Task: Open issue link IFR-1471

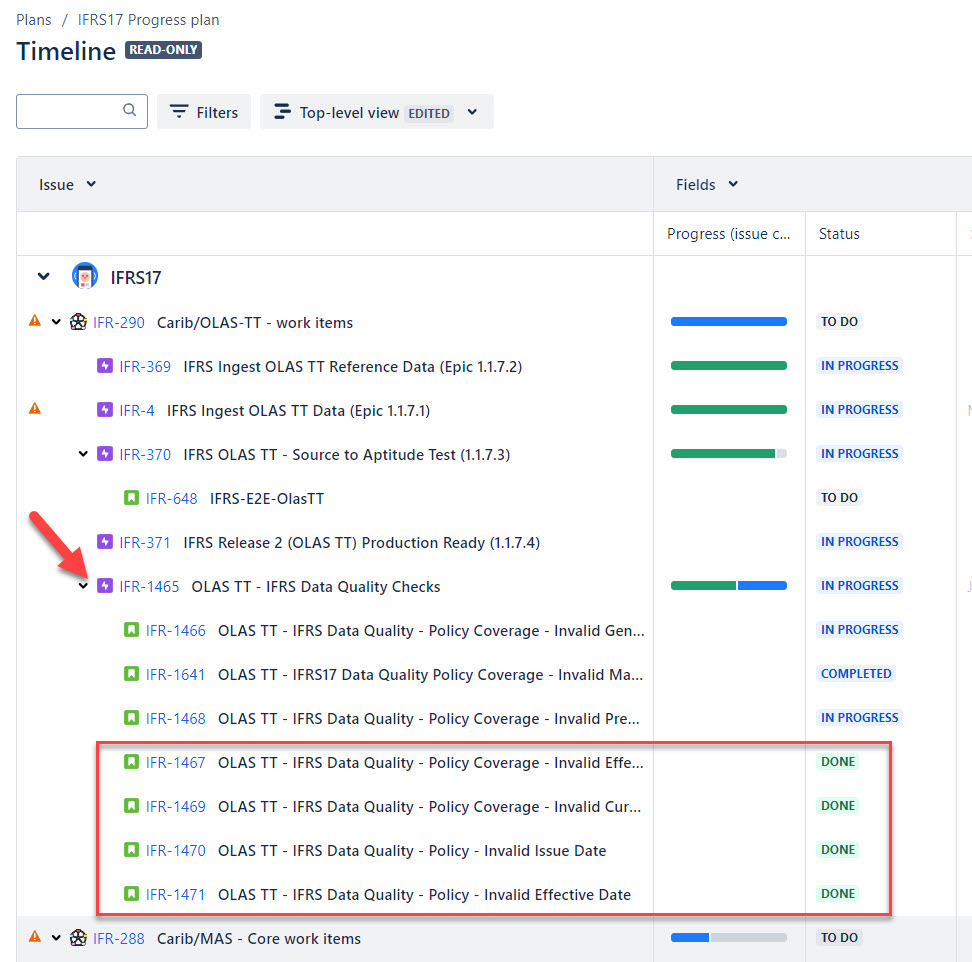Action: [175, 894]
